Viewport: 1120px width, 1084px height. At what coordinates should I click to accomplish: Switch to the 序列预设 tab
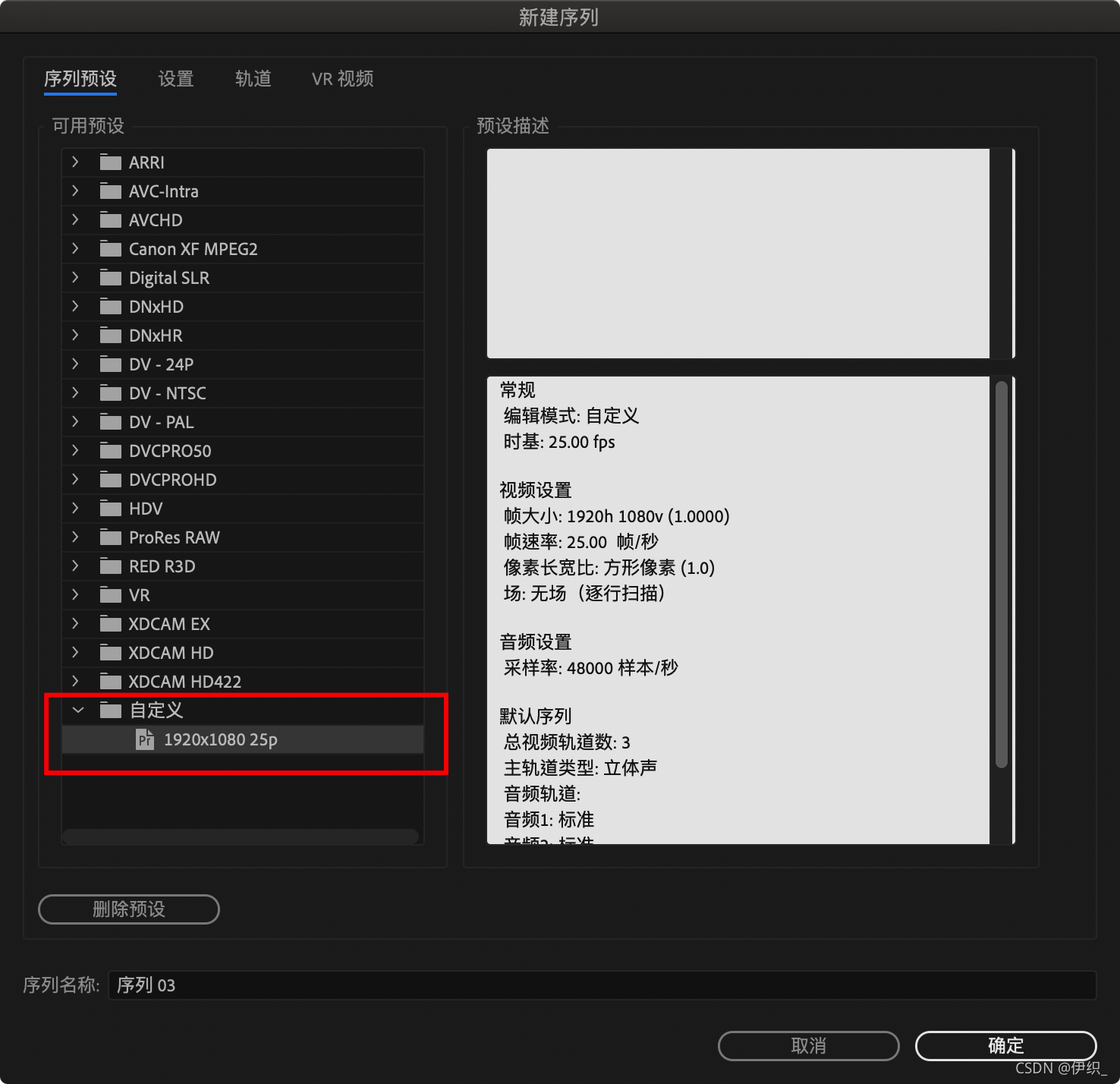(x=80, y=79)
